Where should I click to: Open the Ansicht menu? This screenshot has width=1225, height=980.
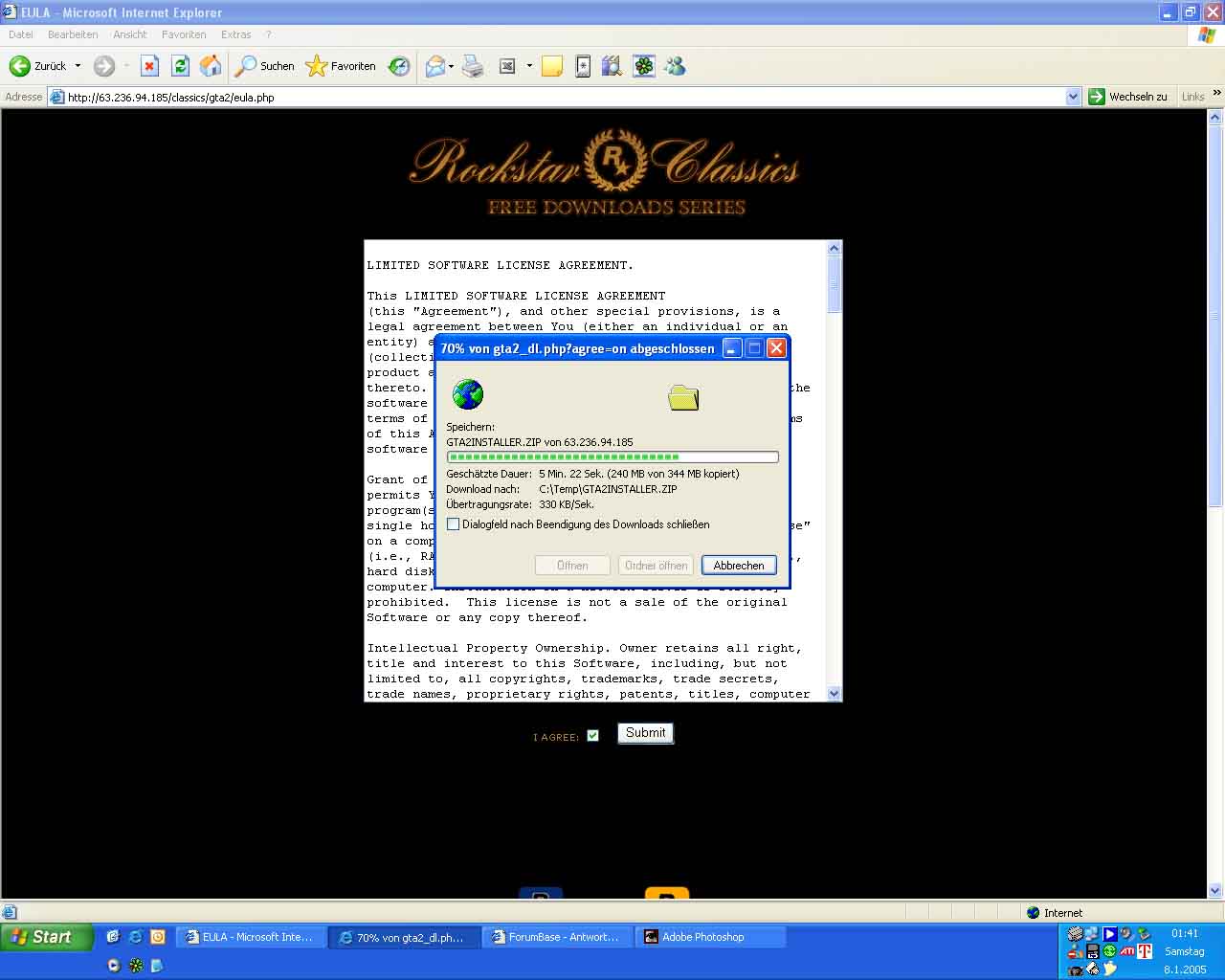[130, 34]
